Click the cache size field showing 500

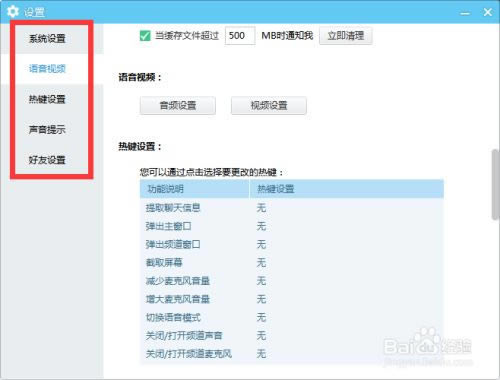click(240, 36)
